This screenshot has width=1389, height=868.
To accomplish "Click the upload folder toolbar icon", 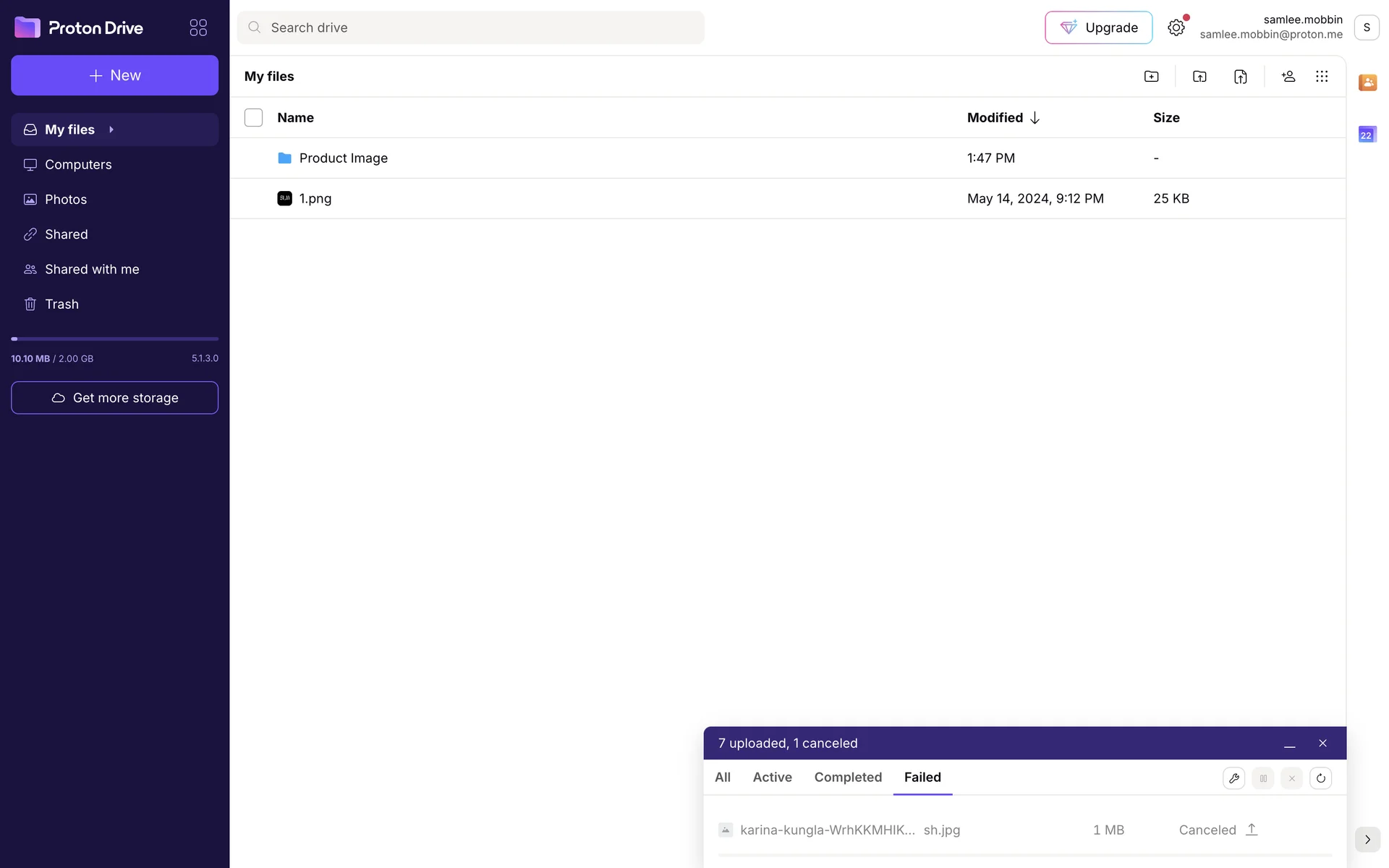I will 1199,77.
